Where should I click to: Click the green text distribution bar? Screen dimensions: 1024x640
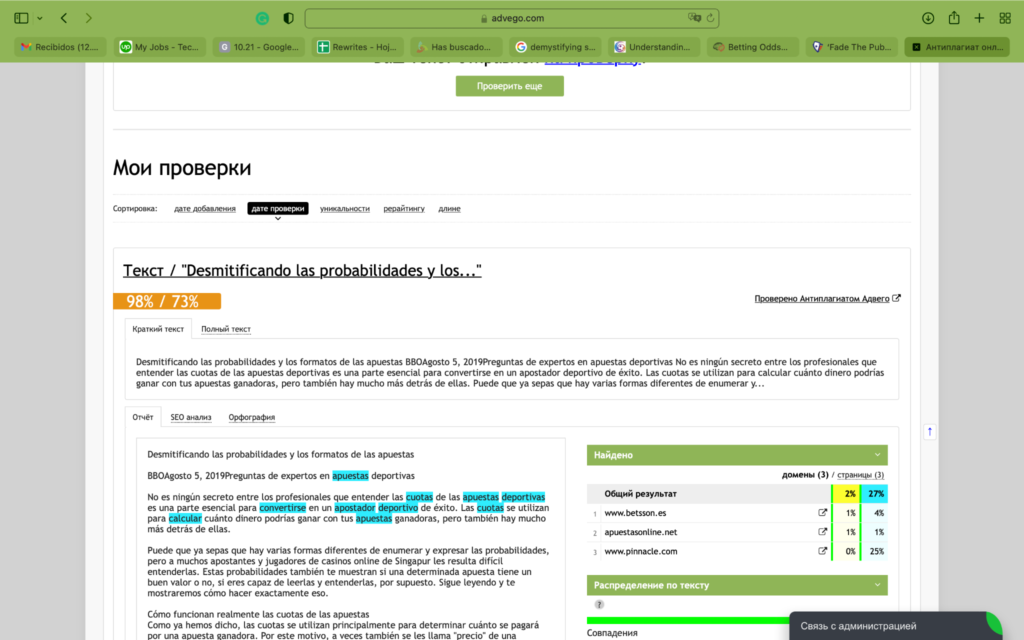coord(688,620)
